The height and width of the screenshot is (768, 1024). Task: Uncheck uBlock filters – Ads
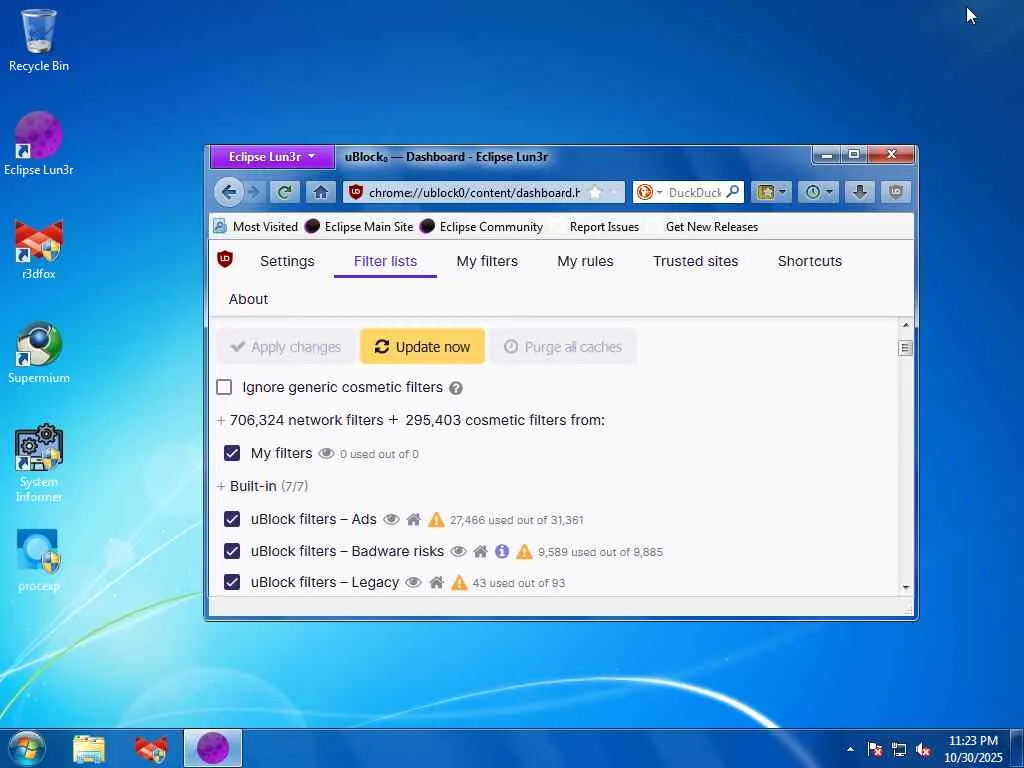pos(232,519)
